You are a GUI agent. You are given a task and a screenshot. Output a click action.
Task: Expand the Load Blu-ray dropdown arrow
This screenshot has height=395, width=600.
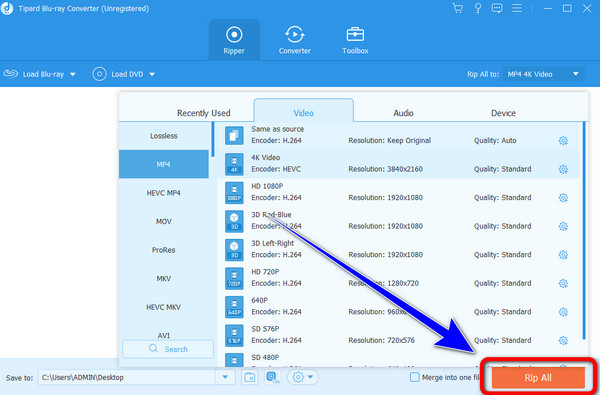coord(73,74)
